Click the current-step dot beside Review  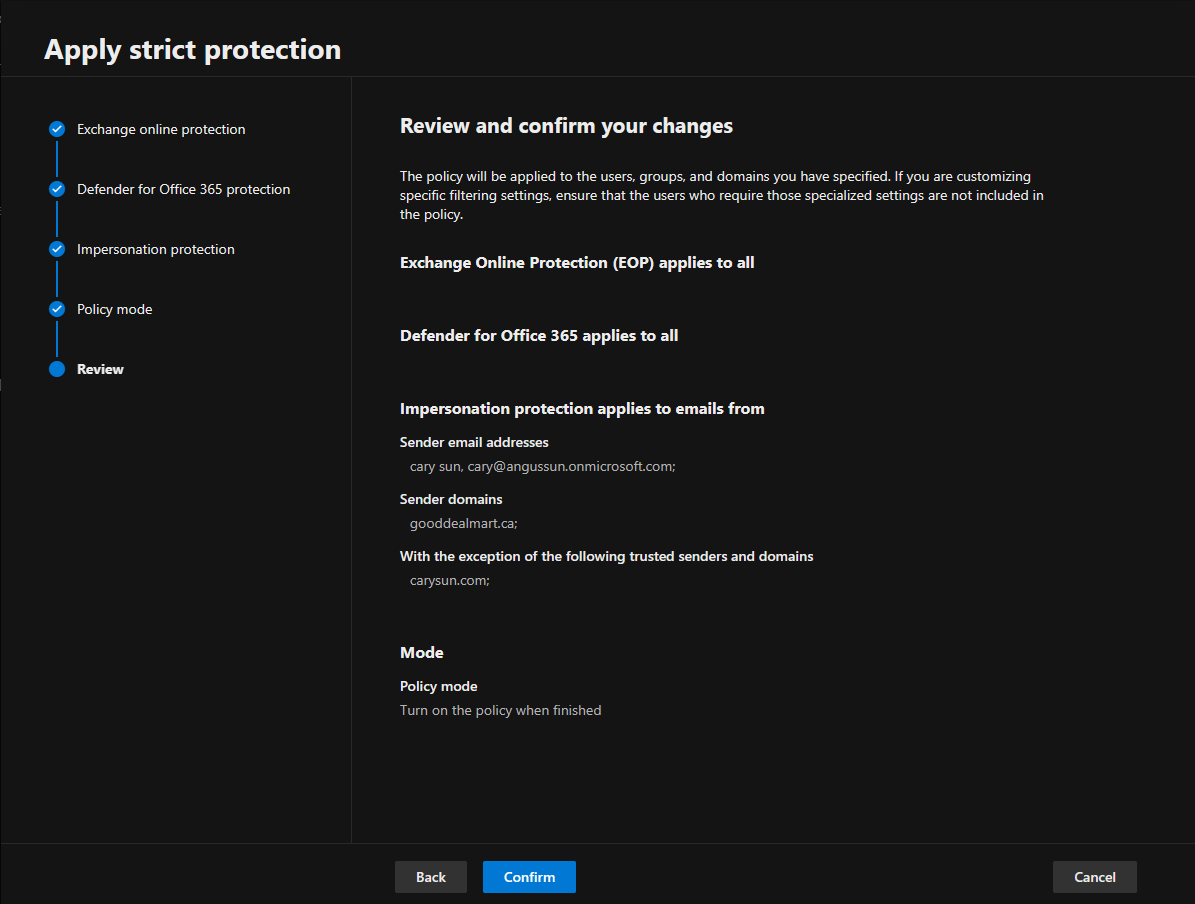(x=57, y=369)
